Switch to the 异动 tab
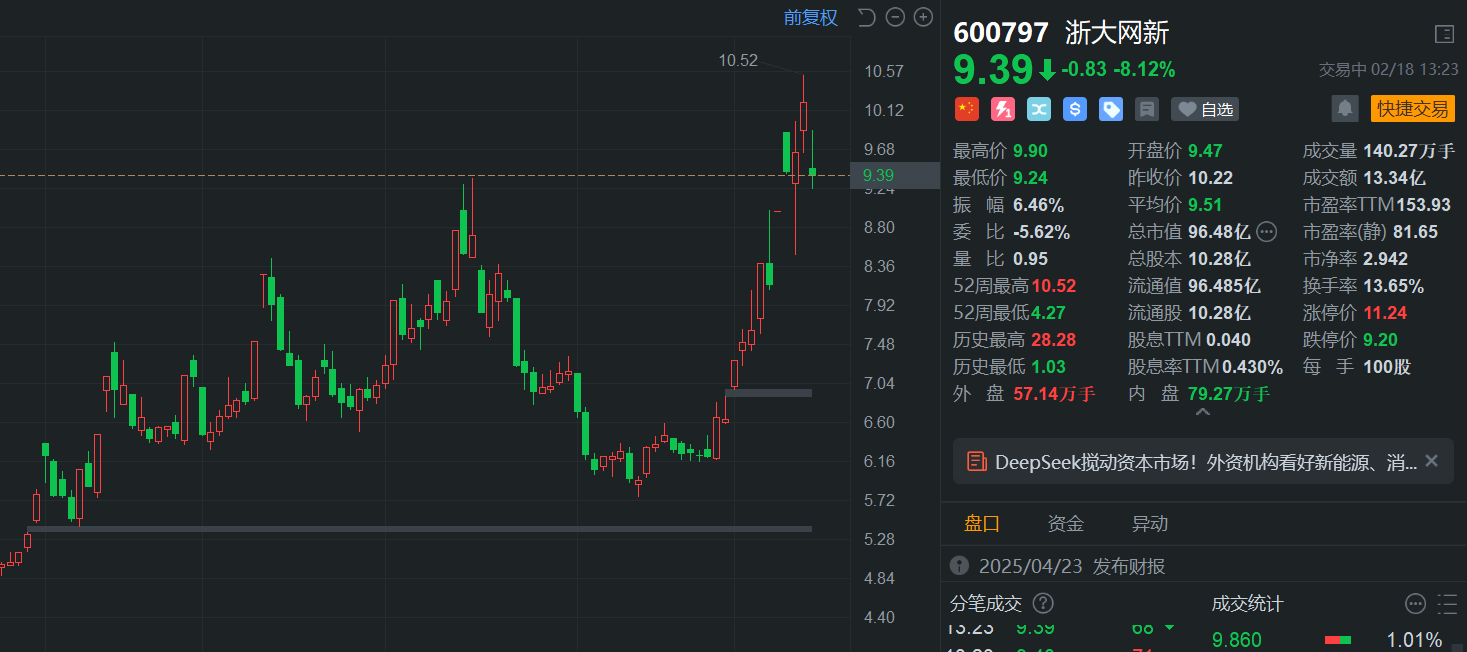 click(1149, 523)
